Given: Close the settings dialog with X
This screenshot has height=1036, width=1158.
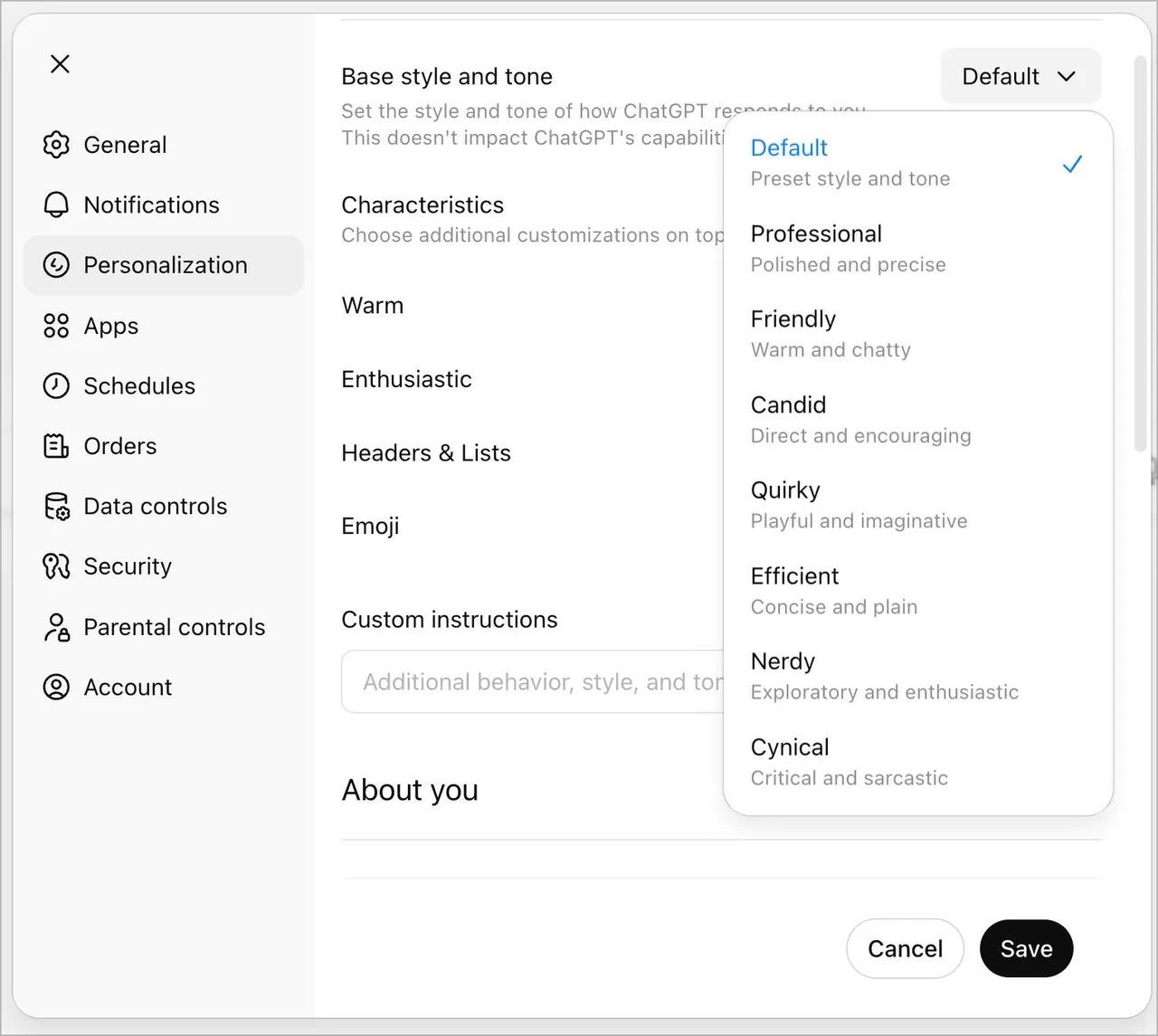Looking at the screenshot, I should coord(61,64).
